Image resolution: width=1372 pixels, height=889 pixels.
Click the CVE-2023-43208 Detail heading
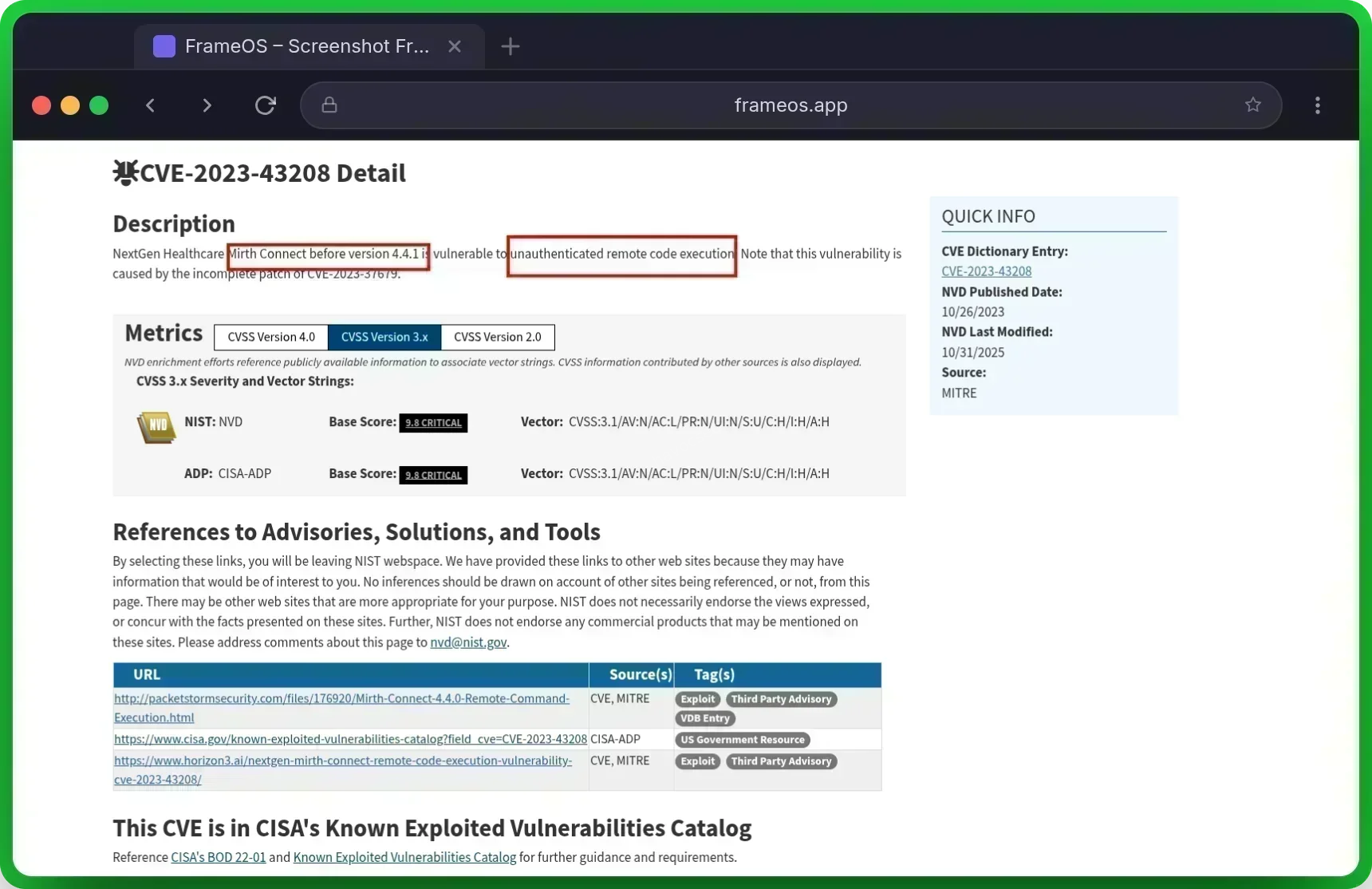point(273,173)
